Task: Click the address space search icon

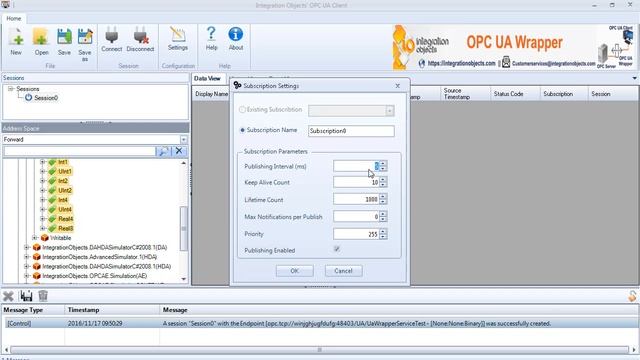Action: click(163, 151)
